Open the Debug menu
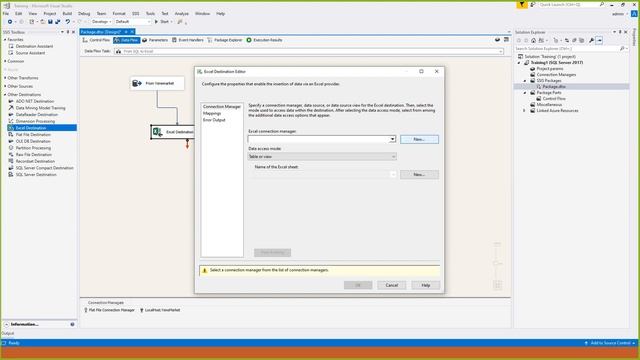Viewport: 640px width, 360px height. pos(84,13)
